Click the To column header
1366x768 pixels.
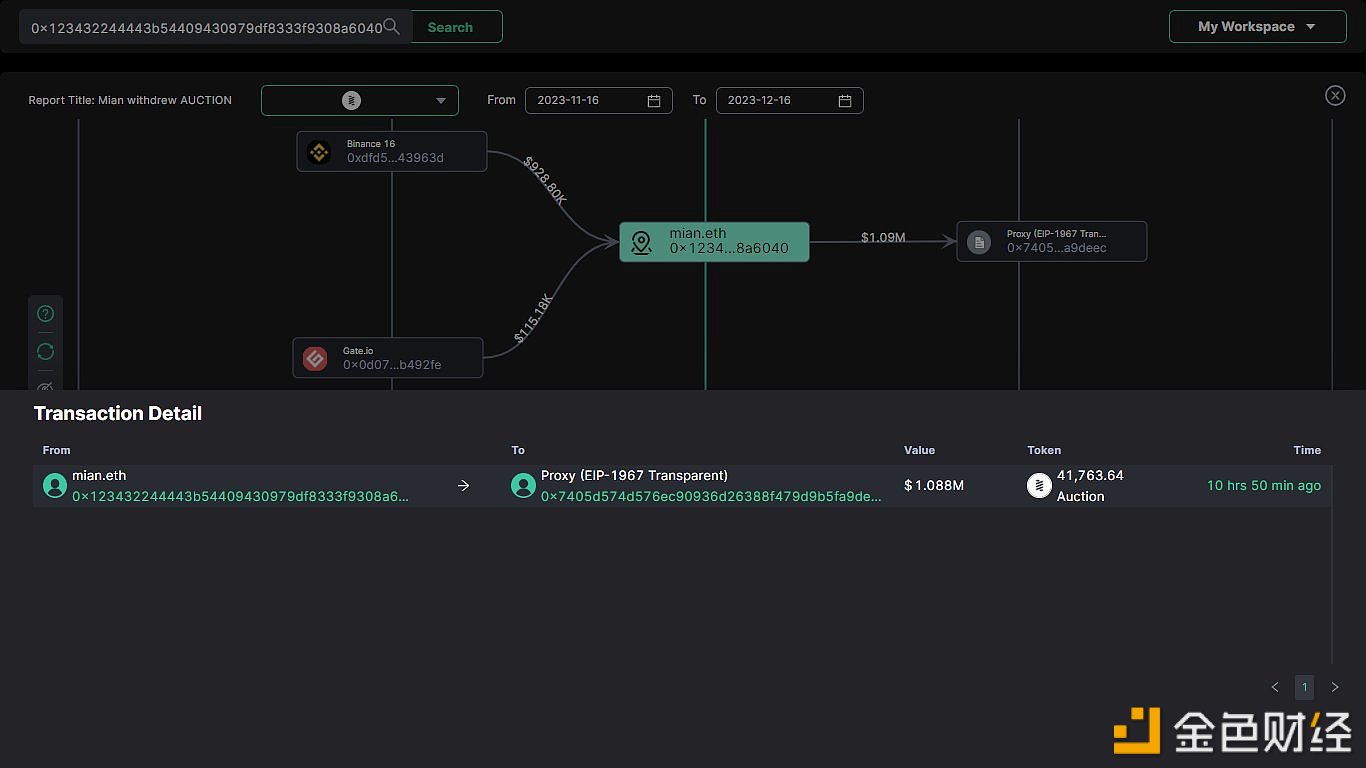tap(518, 450)
